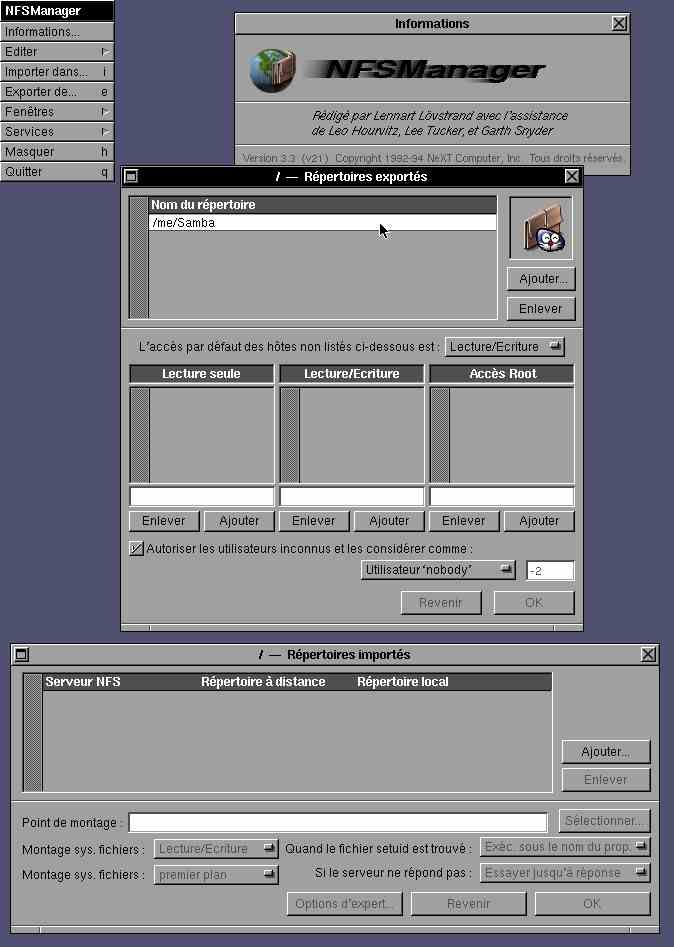Click Ajouter... for exported directories
Image resolution: width=674 pixels, height=947 pixels.
coord(541,279)
